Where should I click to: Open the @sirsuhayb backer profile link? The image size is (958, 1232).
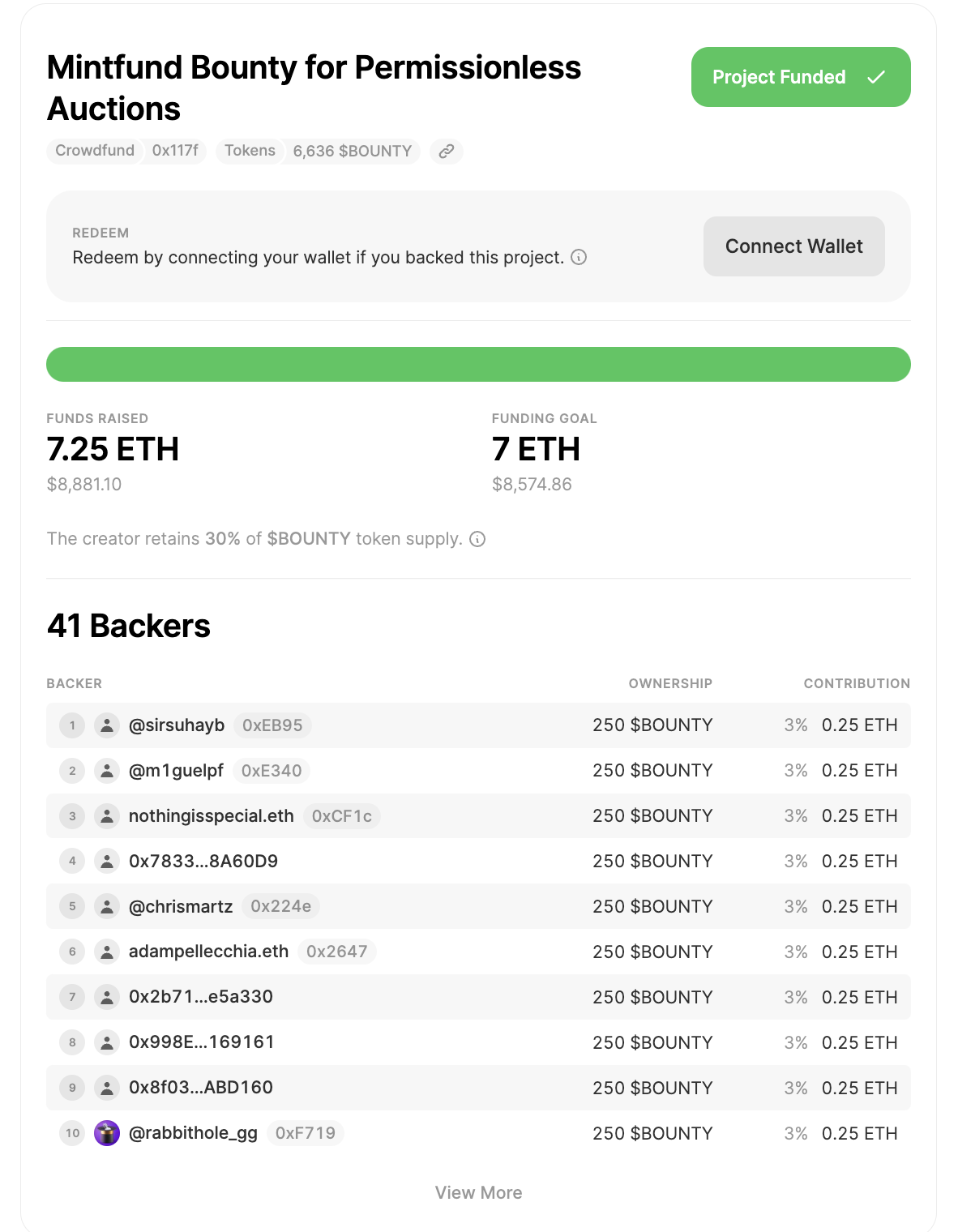click(177, 725)
